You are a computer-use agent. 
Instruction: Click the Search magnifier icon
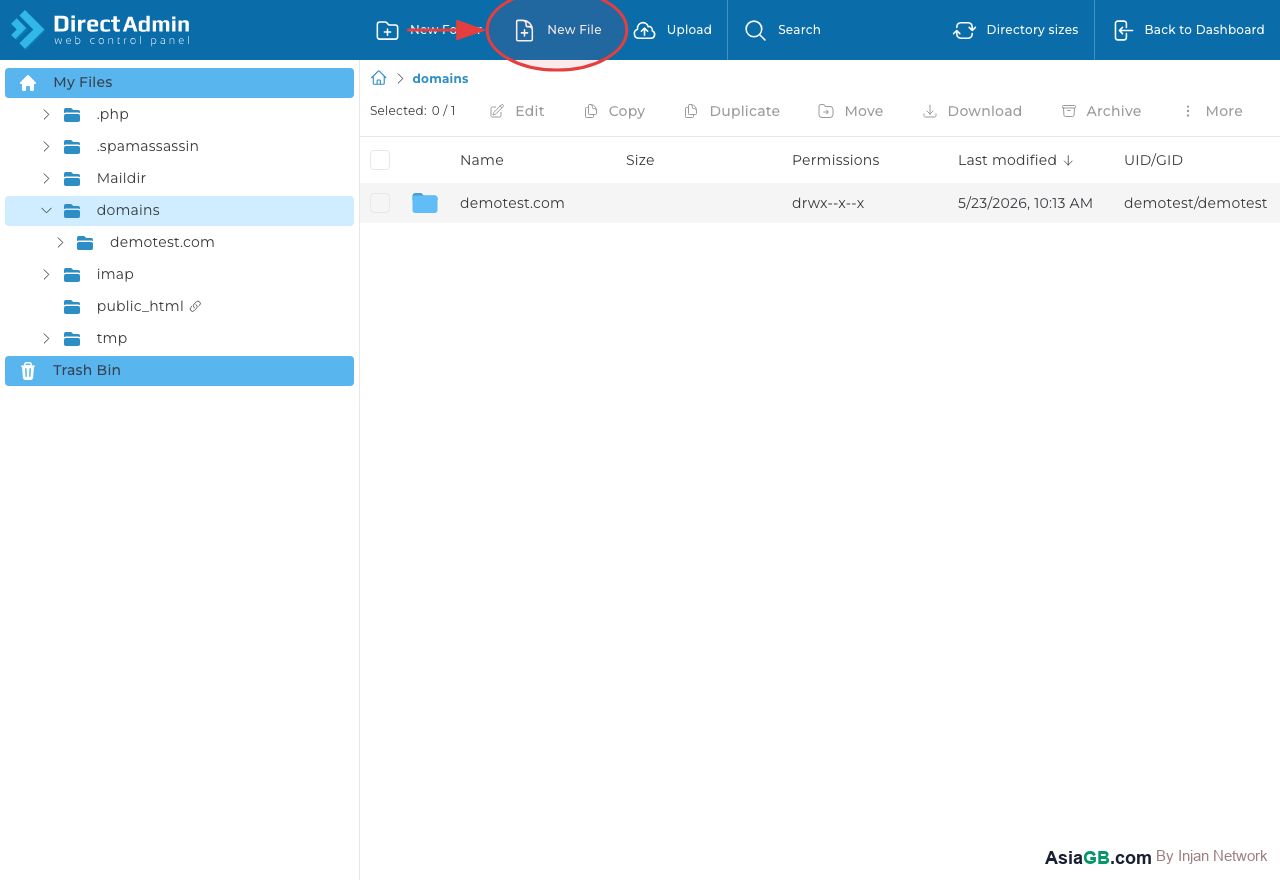click(755, 30)
